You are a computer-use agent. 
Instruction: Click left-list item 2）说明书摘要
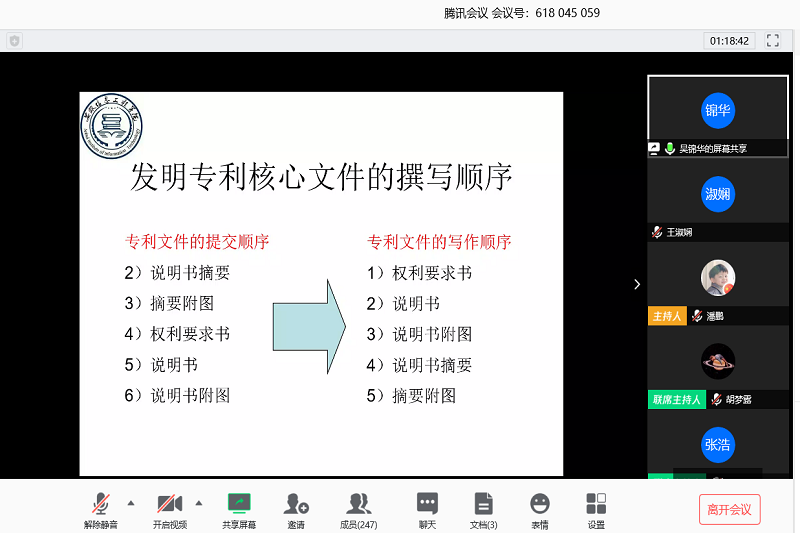click(x=177, y=273)
